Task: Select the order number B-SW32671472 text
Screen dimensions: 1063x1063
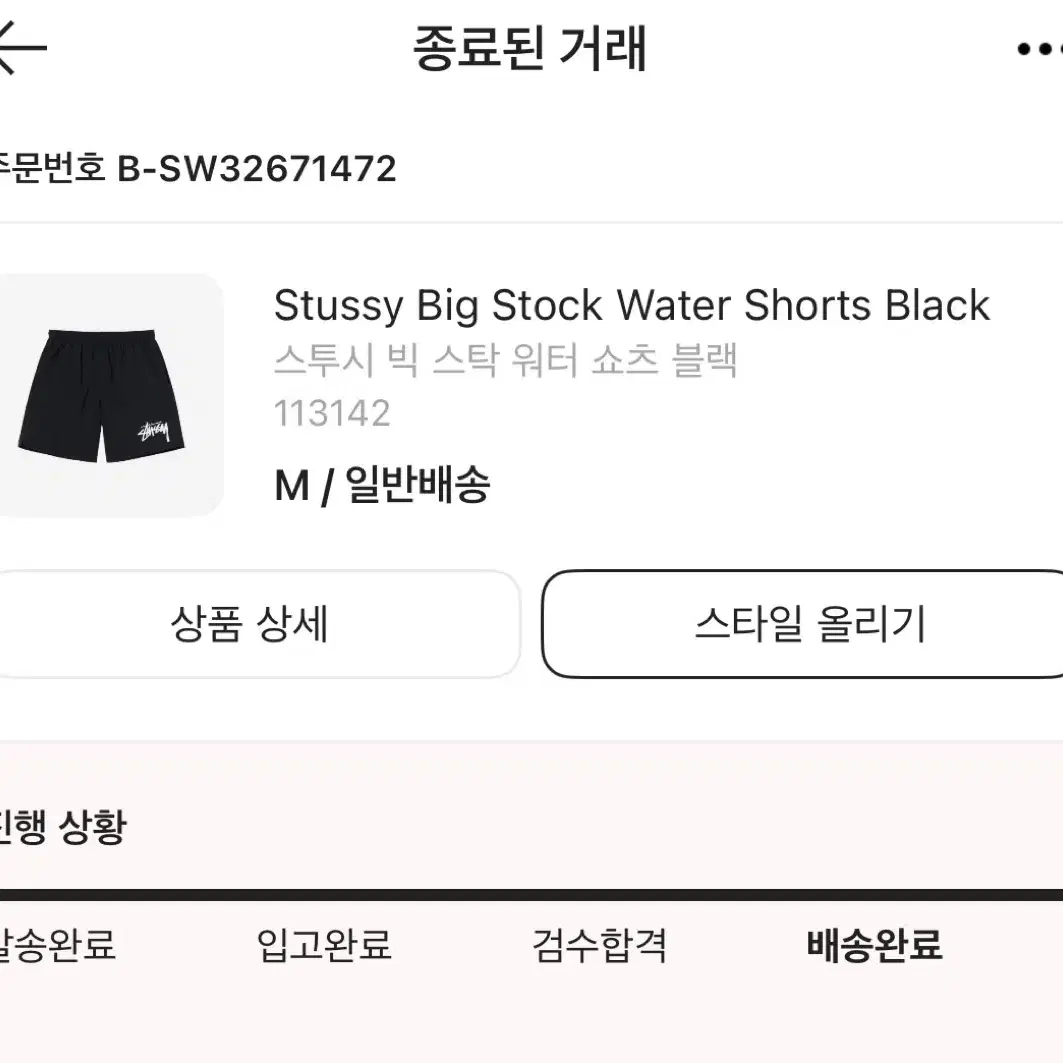Action: [x=257, y=168]
